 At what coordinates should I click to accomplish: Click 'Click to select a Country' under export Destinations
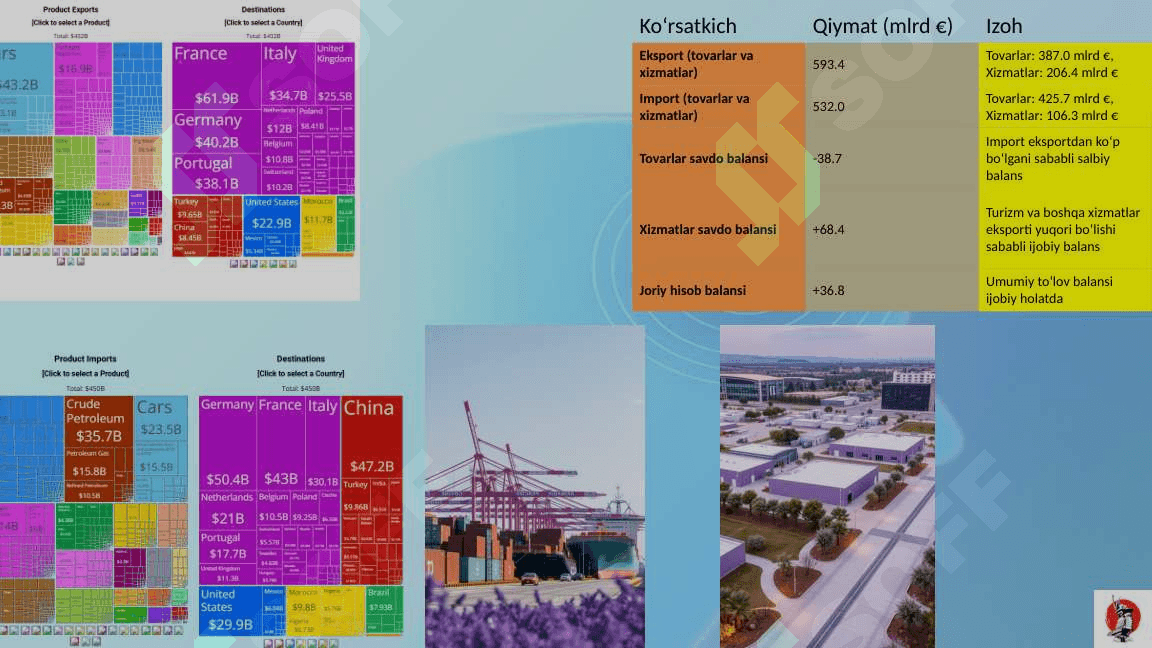coord(263,23)
